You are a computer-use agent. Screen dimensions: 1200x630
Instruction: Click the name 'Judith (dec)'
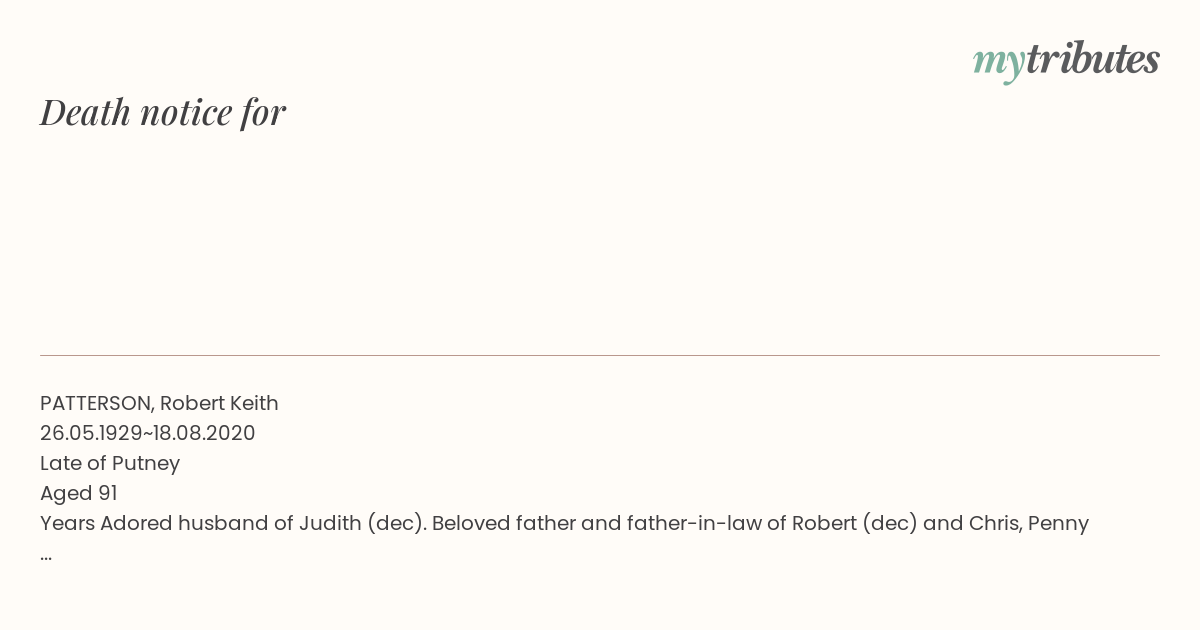(x=362, y=523)
